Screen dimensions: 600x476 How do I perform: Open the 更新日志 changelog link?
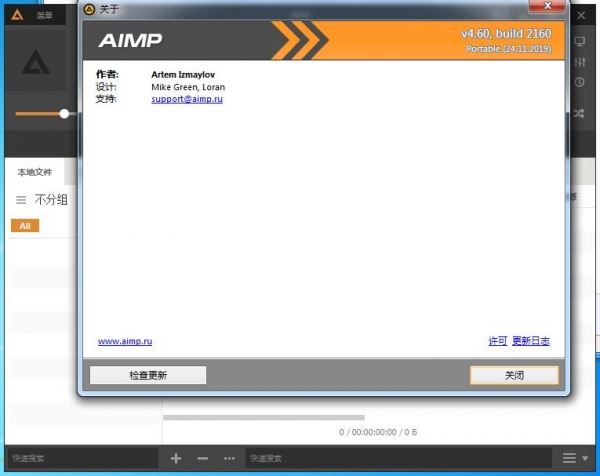click(531, 341)
